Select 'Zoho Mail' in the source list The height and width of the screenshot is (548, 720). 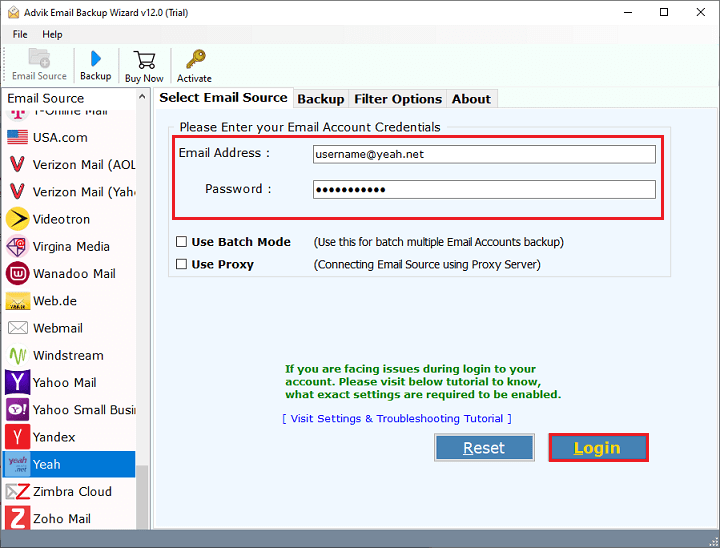(x=62, y=519)
